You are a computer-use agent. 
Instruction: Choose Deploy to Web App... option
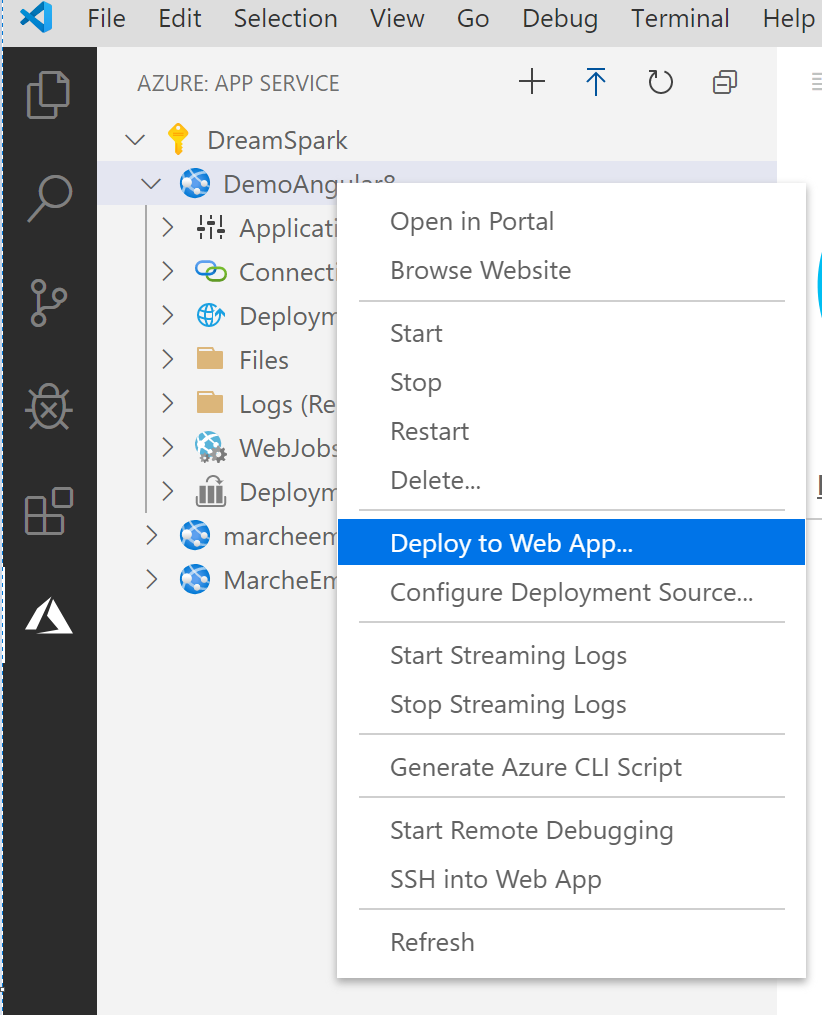[572, 542]
